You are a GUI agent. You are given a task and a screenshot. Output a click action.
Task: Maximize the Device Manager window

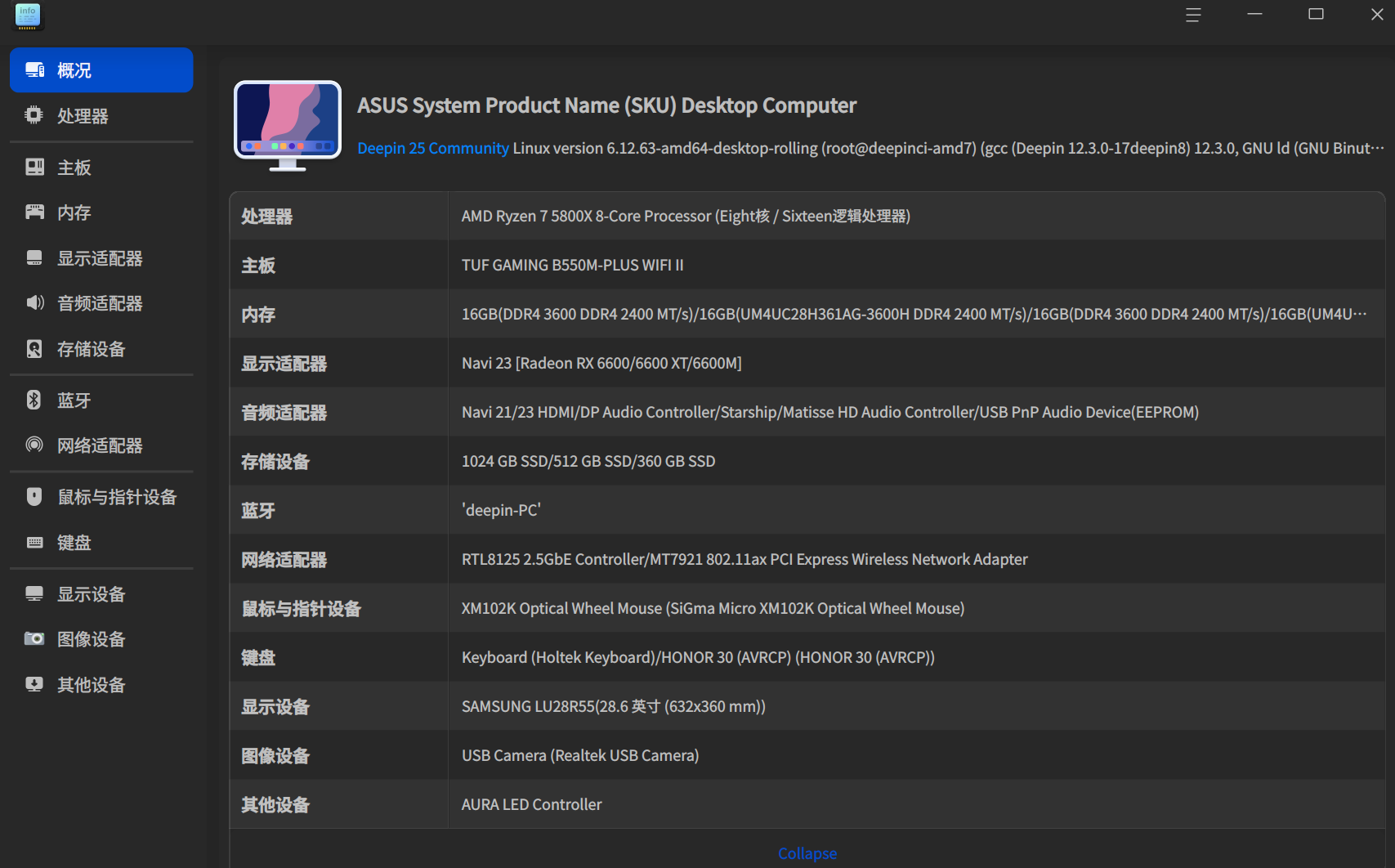pos(1316,14)
